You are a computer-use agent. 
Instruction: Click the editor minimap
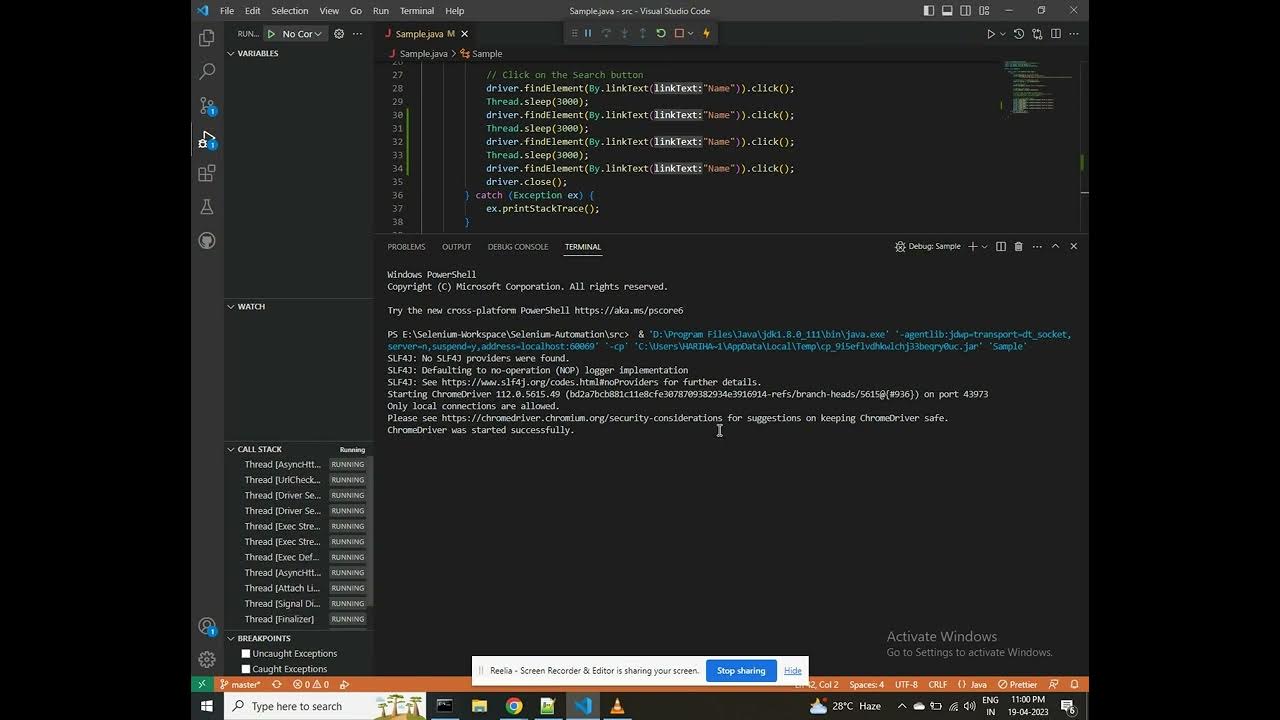pyautogui.click(x=1038, y=90)
